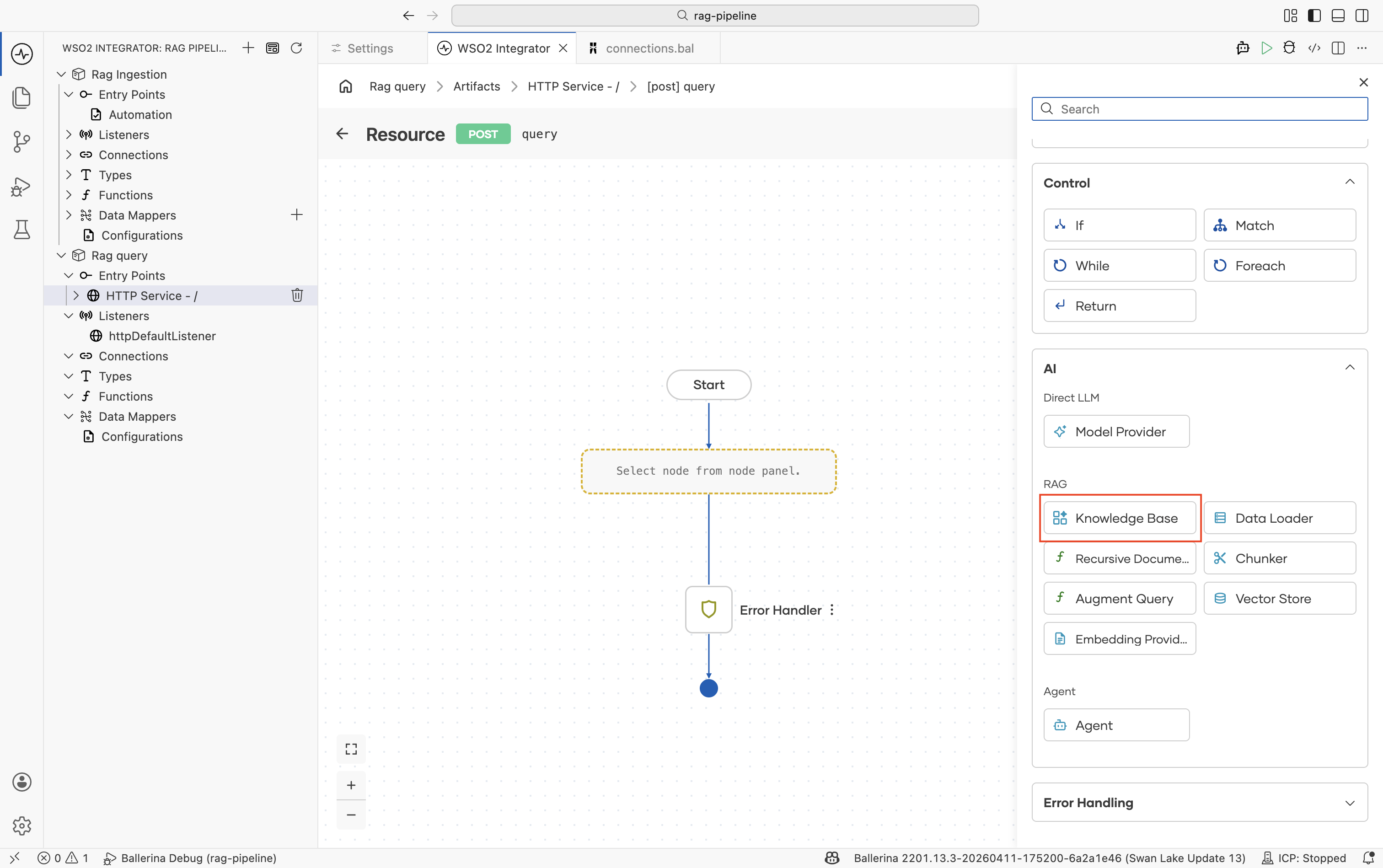Add a Model Provider node
This screenshot has width=1383, height=868.
click(x=1116, y=431)
